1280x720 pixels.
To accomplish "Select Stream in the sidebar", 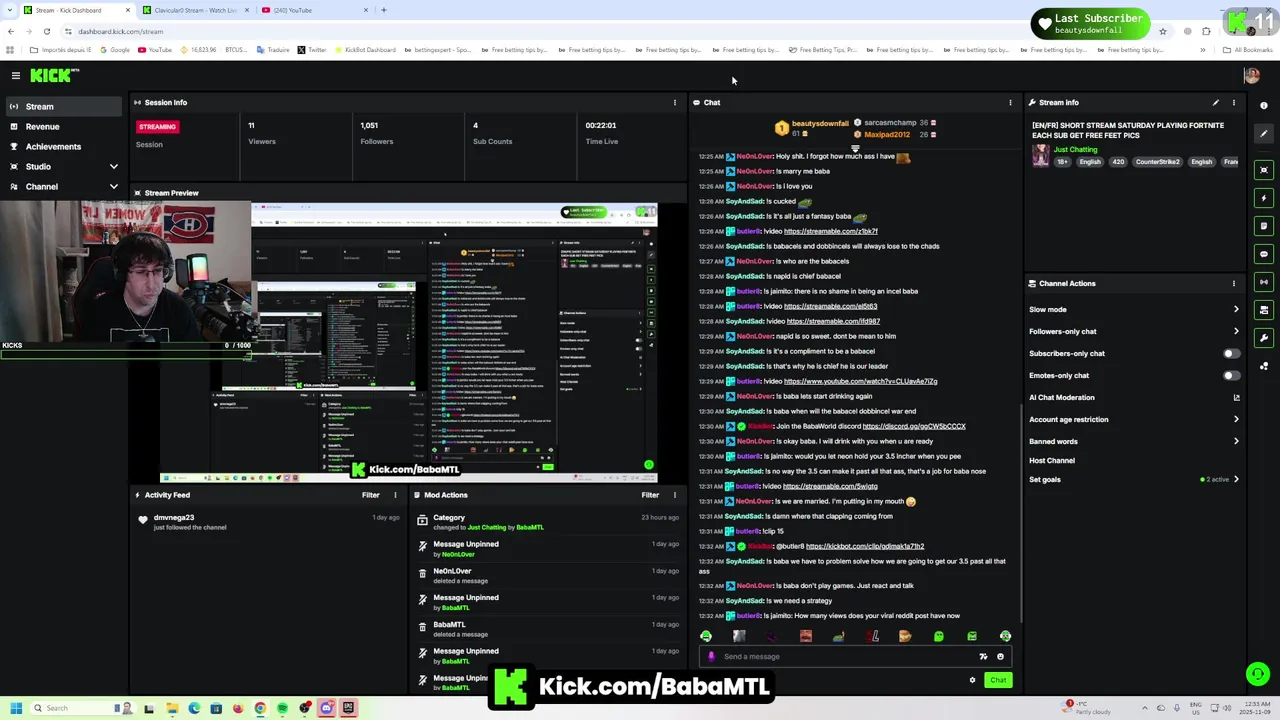I will (64, 106).
